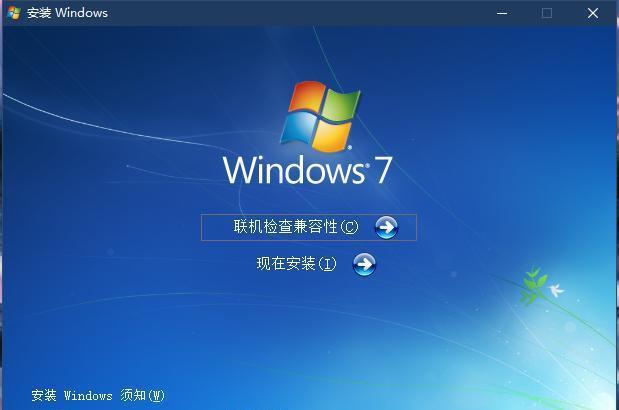
Task: Select the 联机检查兼容性(C) option text
Action: tap(296, 227)
